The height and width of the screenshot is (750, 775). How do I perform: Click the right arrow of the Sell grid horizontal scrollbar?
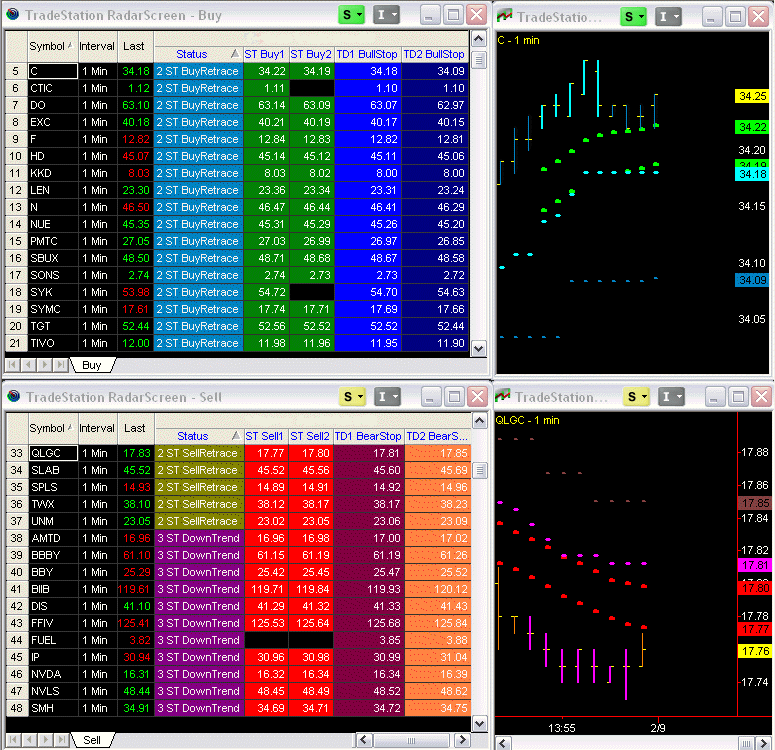click(462, 740)
